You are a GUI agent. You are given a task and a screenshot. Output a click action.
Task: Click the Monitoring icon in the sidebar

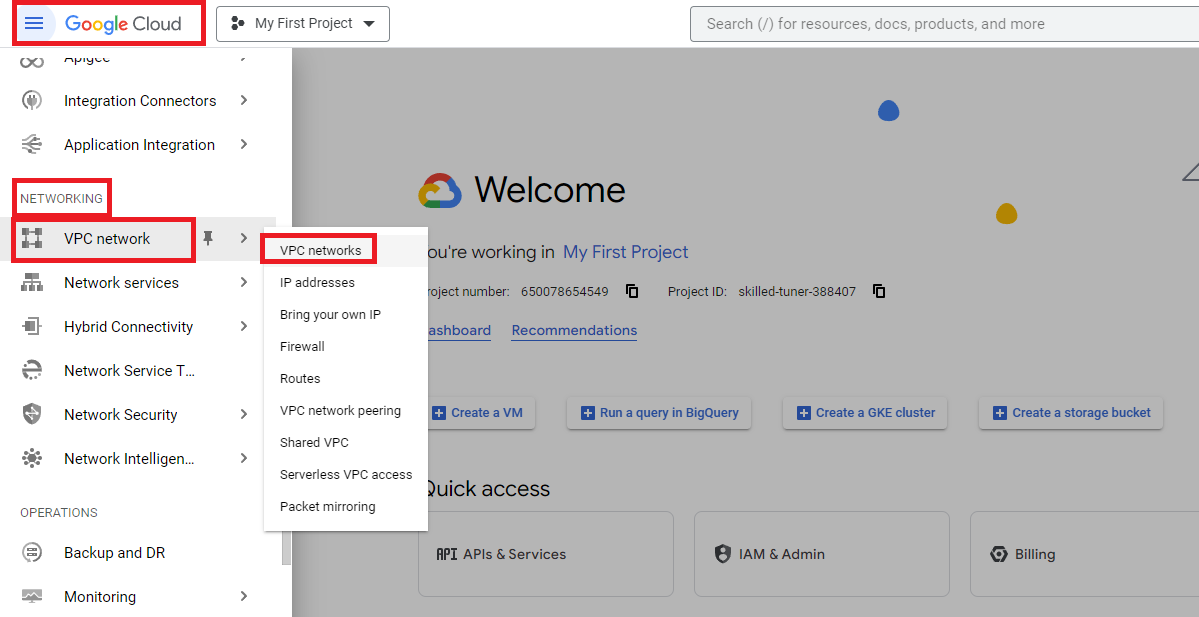[x=31, y=596]
